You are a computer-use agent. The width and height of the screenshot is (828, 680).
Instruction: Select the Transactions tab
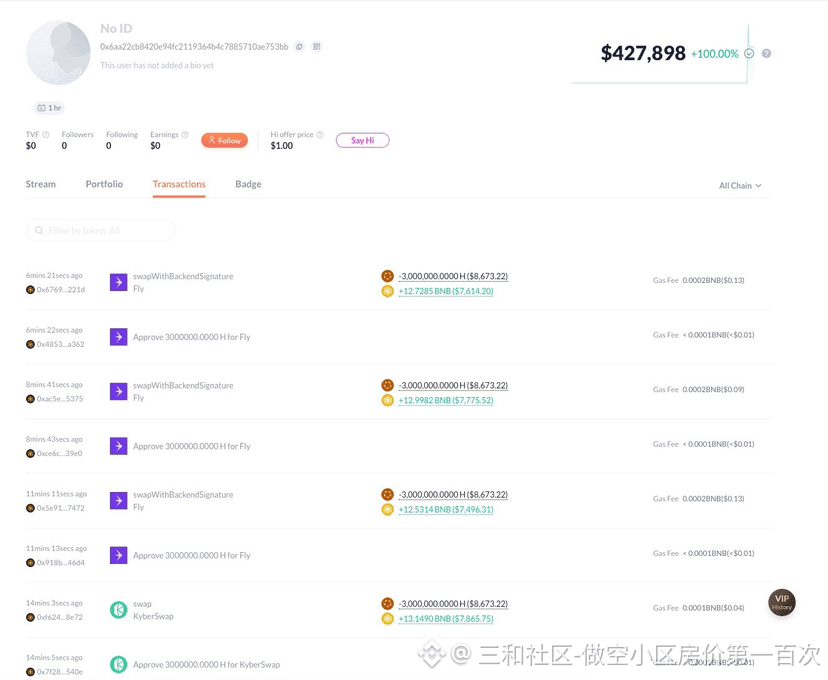tap(179, 184)
